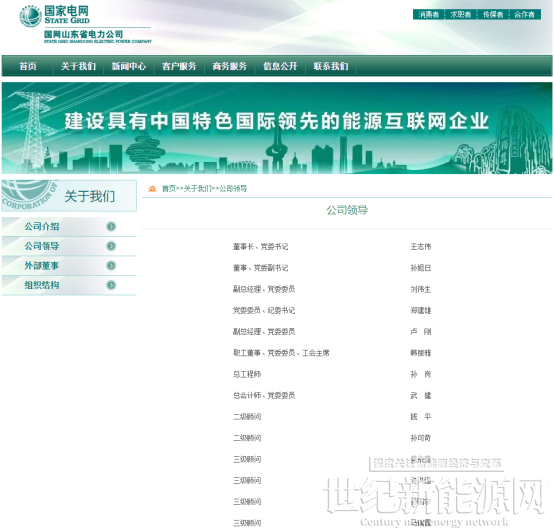The height and width of the screenshot is (532, 554).
Task: Go to 新闻中心 in navigation bar
Action: click(129, 66)
